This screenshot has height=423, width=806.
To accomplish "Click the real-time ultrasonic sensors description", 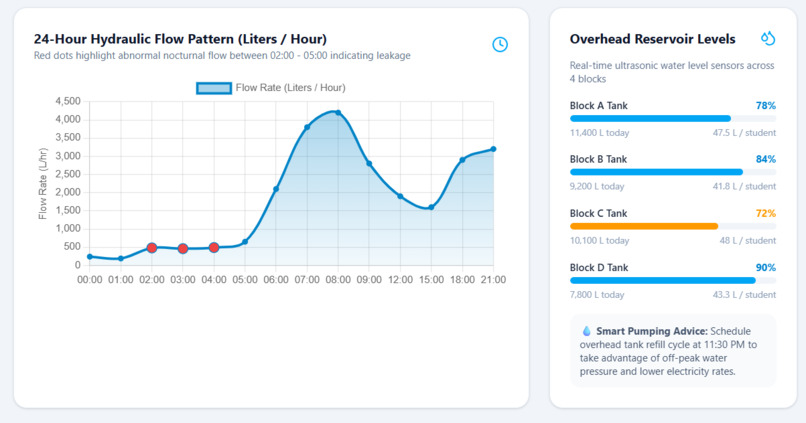I will [x=672, y=72].
